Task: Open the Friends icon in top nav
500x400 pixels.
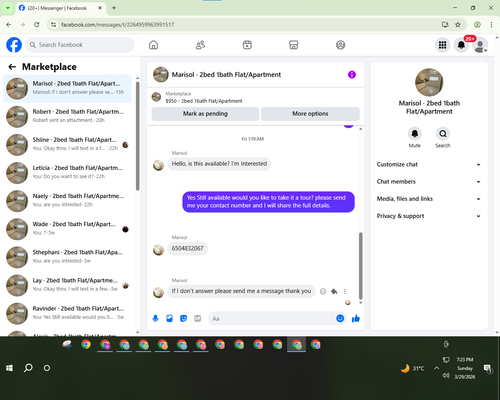Action: (200, 45)
